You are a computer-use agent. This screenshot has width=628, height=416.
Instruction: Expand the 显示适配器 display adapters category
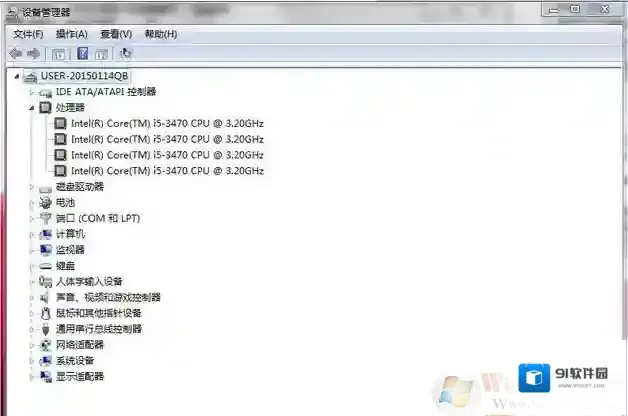(32, 377)
